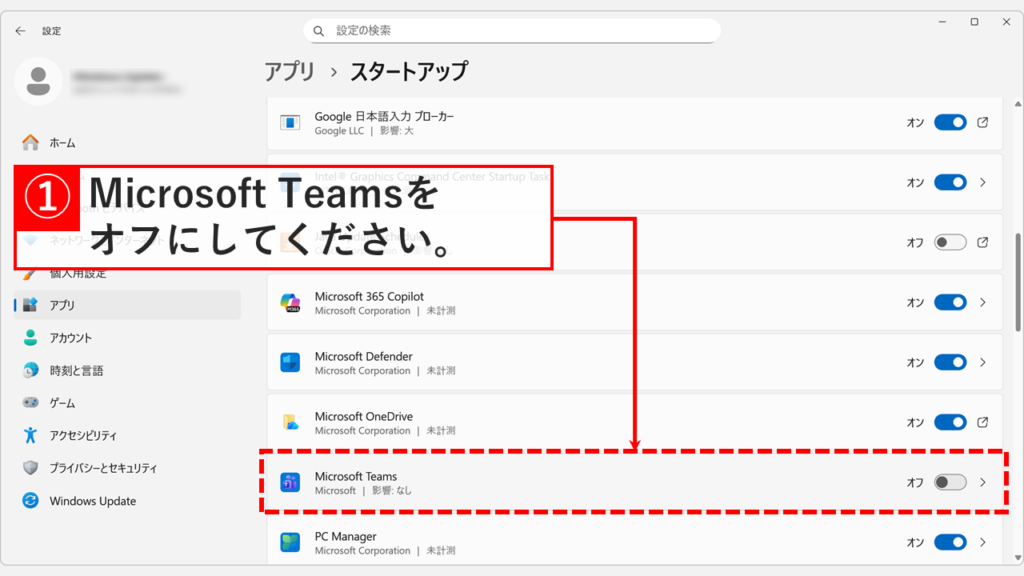Enable the Microsoft Teams startup toggle
The height and width of the screenshot is (576, 1024).
pos(949,483)
